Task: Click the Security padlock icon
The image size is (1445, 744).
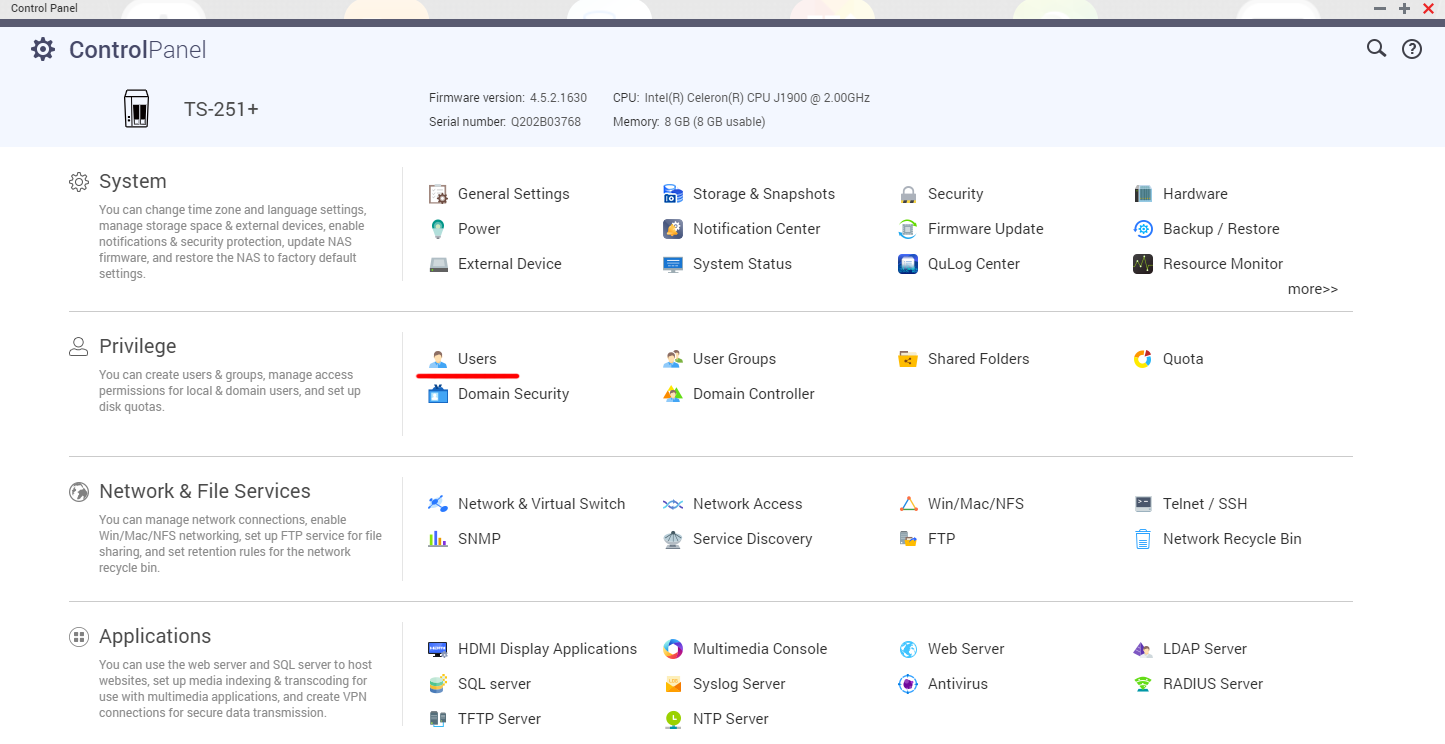Action: (908, 194)
